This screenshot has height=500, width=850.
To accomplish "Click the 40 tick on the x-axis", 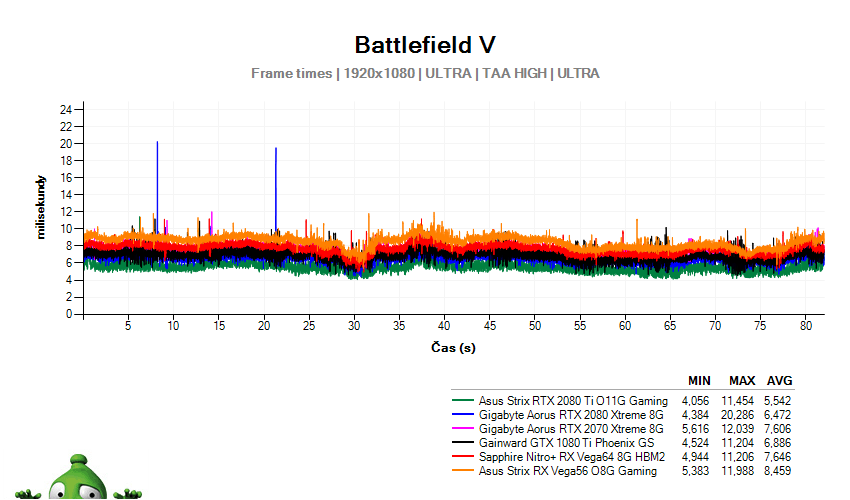I will point(444,325).
